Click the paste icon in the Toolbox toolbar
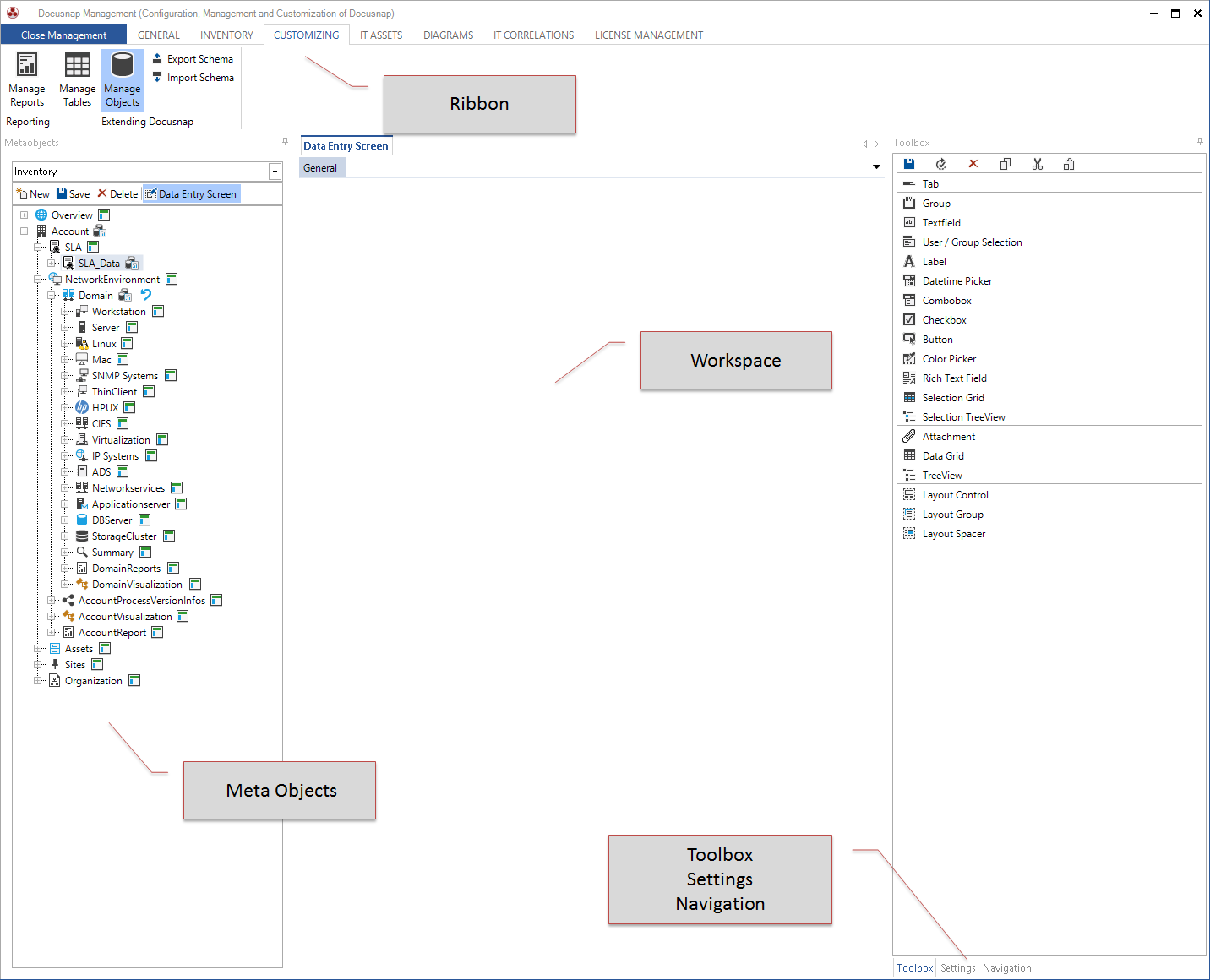 point(1069,164)
